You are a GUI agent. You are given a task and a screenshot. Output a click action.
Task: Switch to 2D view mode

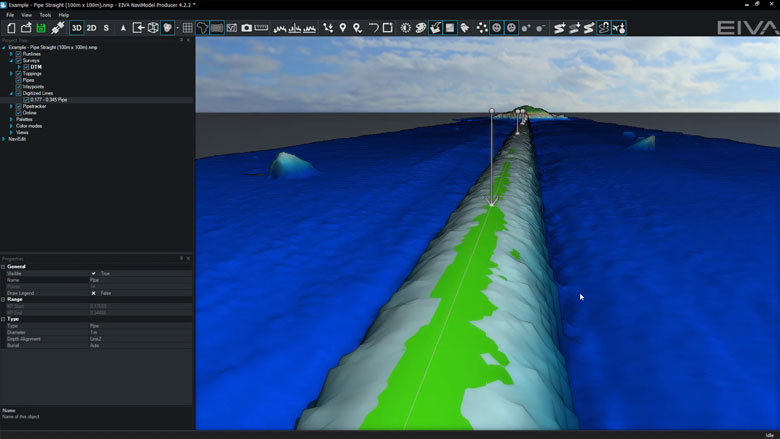pos(91,28)
